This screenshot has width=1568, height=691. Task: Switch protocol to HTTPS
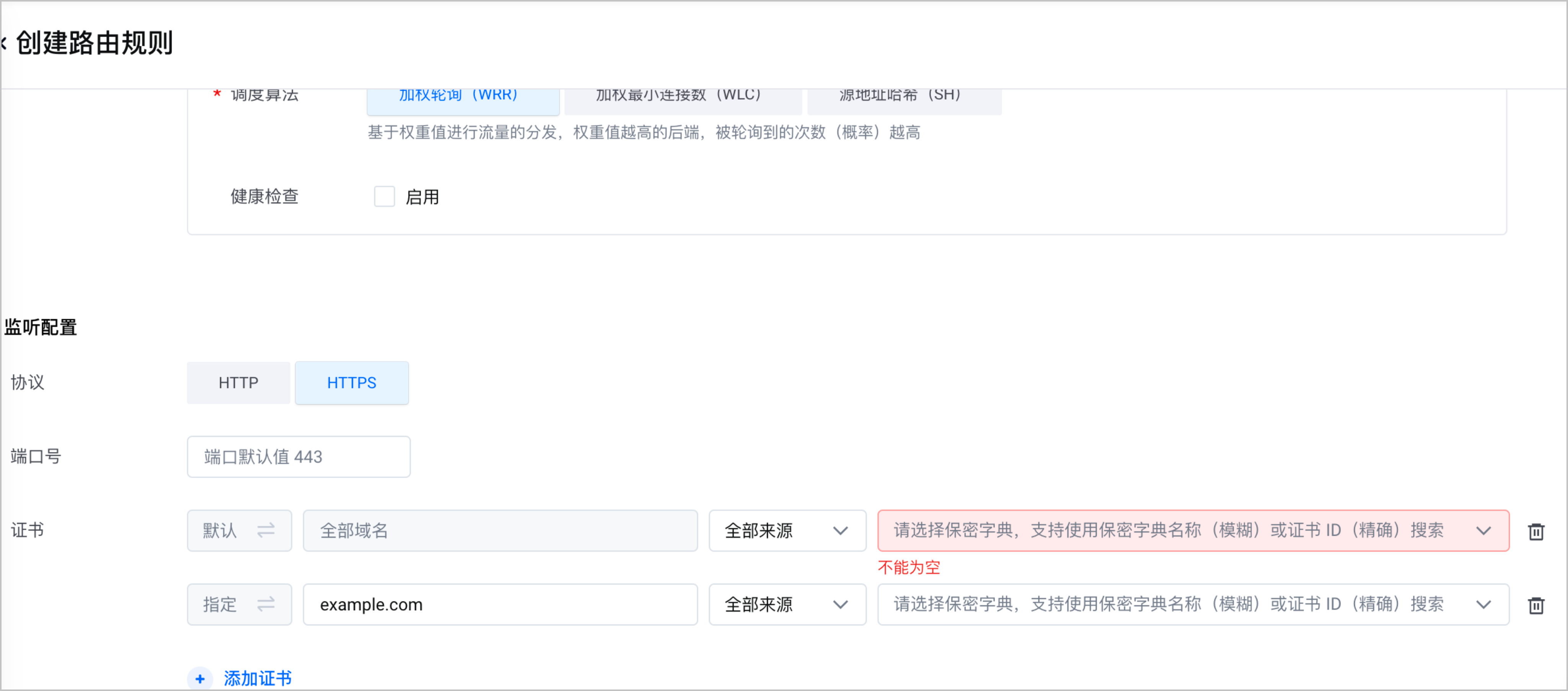[x=352, y=383]
